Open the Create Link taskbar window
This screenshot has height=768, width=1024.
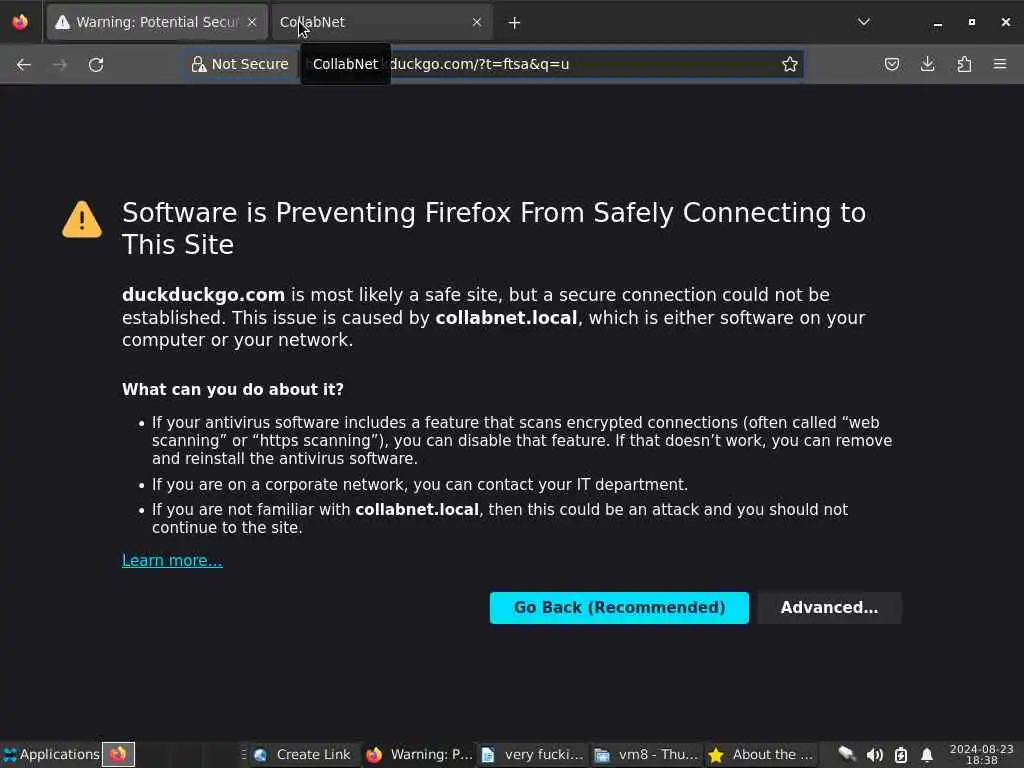click(302, 754)
